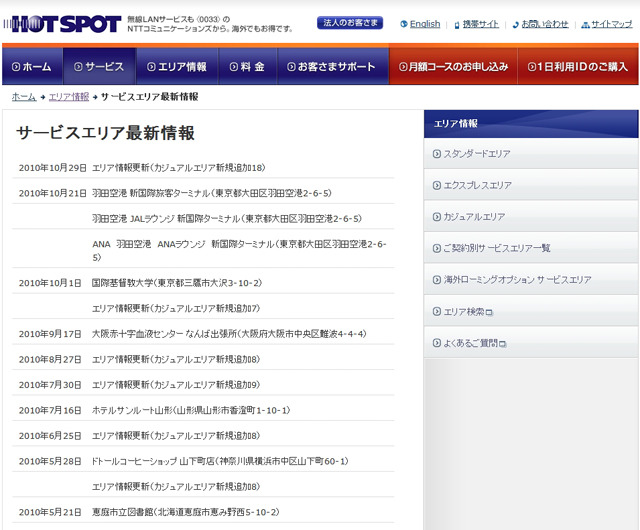Click the HOTSPOT logo
640x530 pixels.
point(62,24)
